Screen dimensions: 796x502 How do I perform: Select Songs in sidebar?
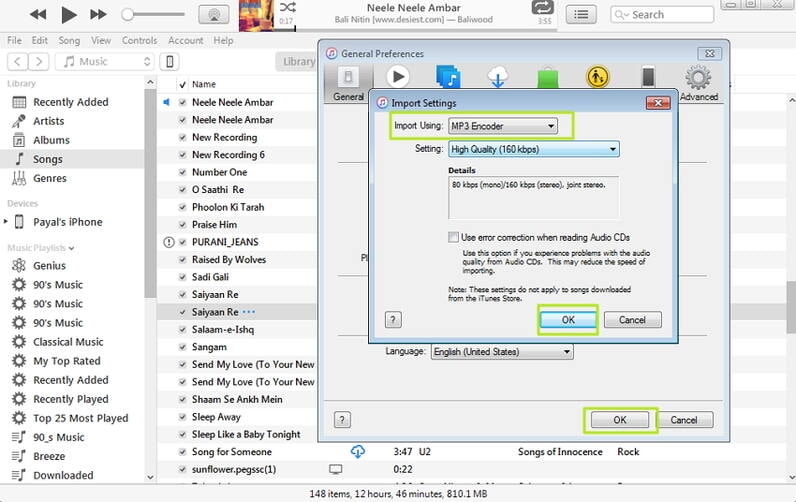pos(72,159)
